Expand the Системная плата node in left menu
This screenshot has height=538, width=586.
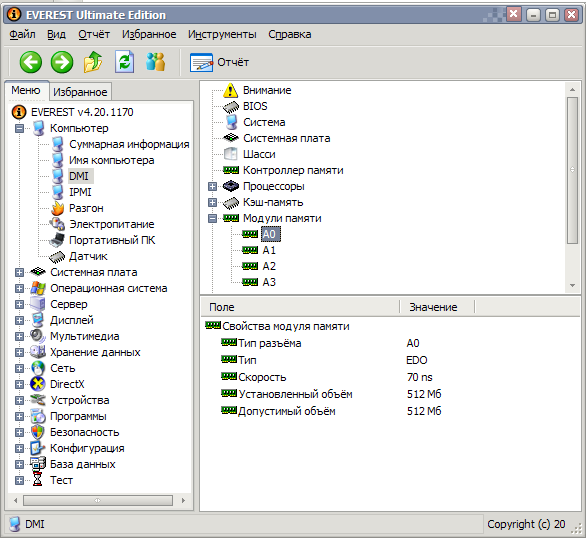coord(19,272)
